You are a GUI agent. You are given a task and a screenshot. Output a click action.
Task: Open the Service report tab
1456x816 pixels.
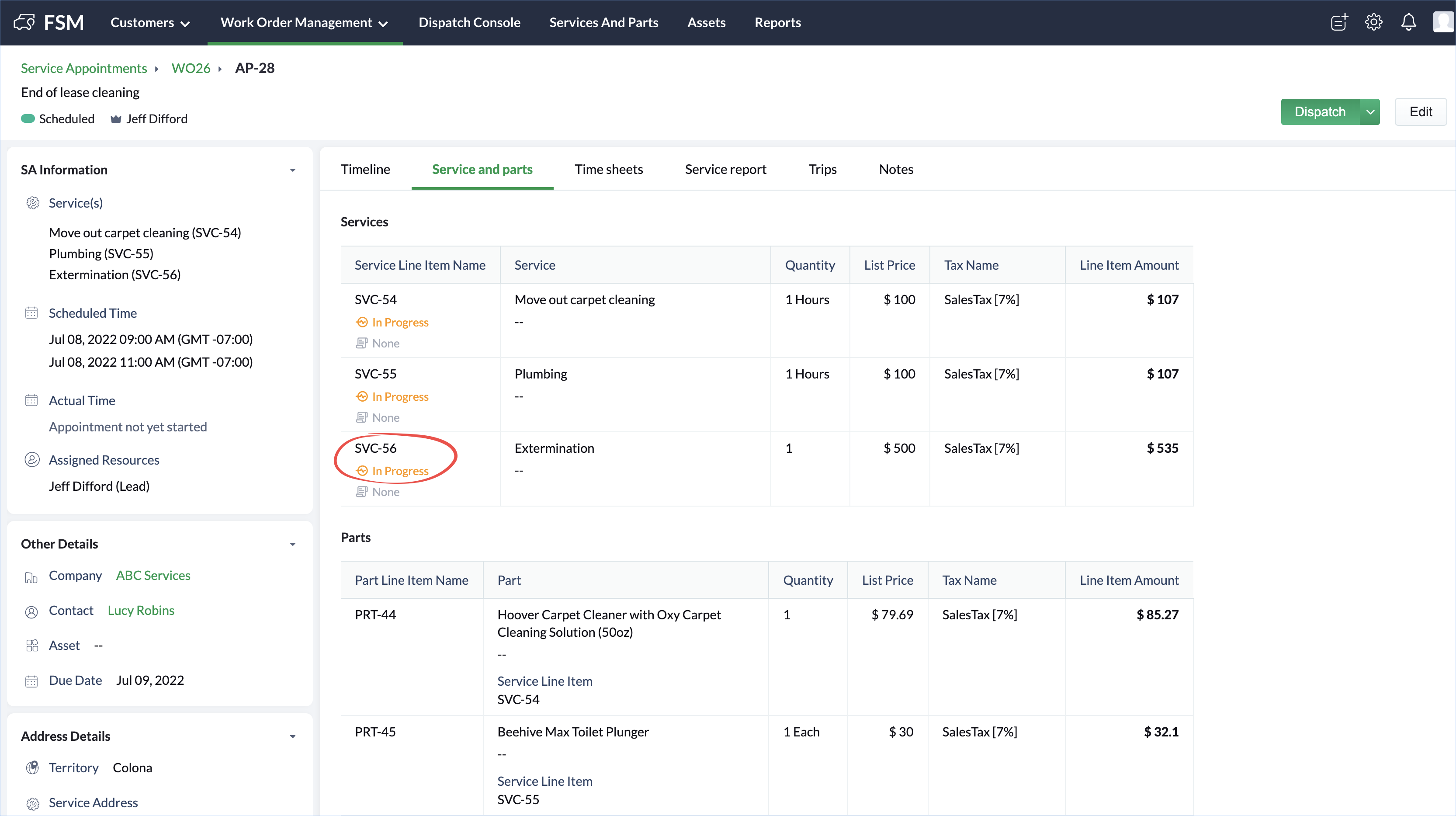click(x=725, y=169)
